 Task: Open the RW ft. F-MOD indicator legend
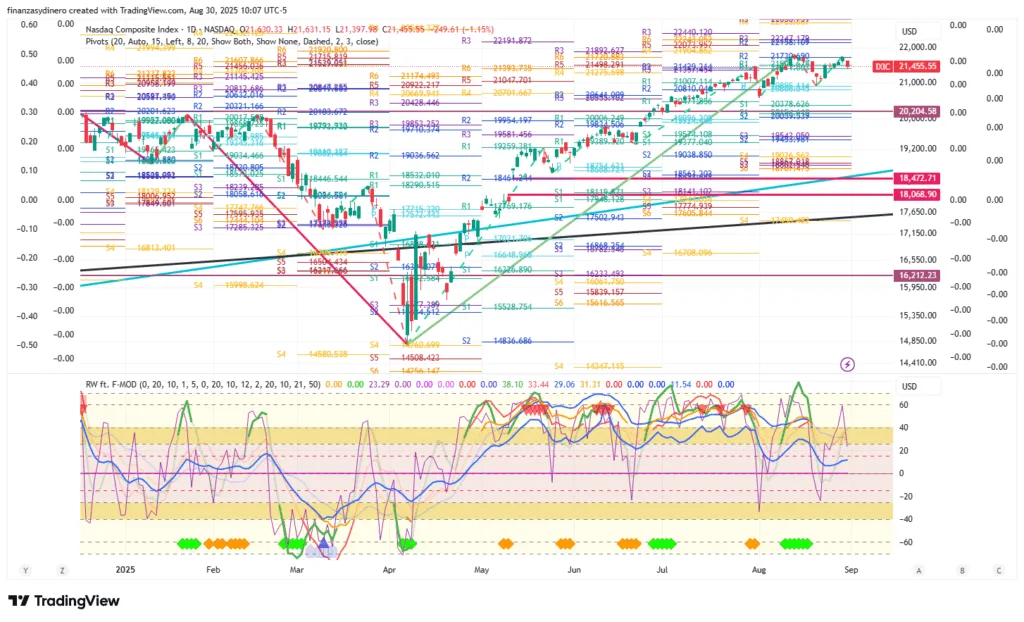point(203,384)
